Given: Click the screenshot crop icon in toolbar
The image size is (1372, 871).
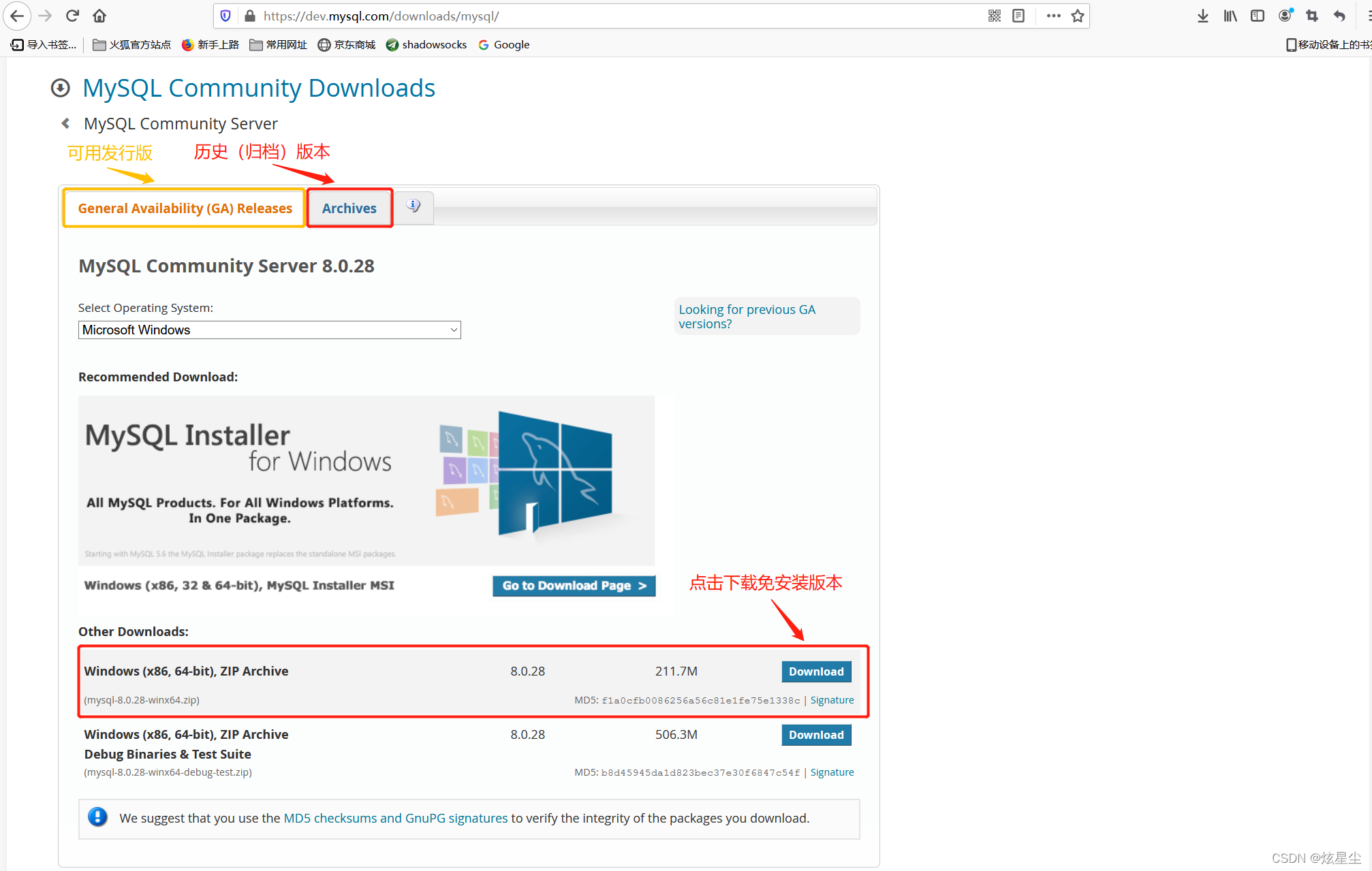Looking at the screenshot, I should 1312,16.
